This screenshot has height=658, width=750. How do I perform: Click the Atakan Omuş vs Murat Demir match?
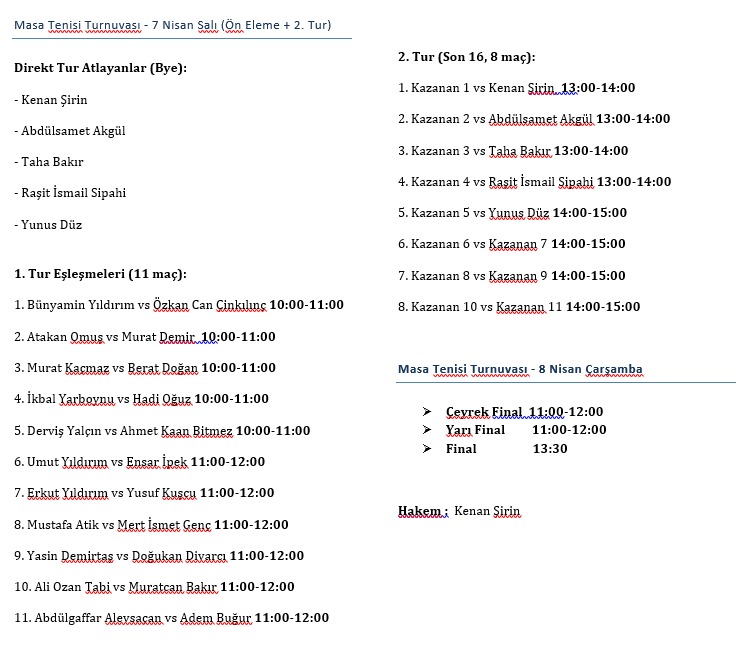point(145,337)
